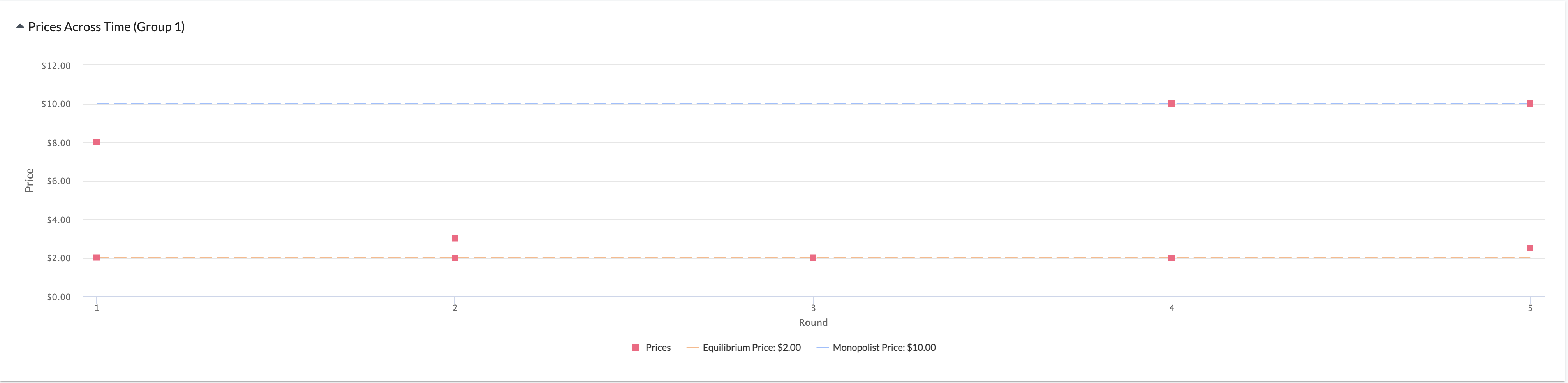
Task: Select the $2.50 price point in round 5
Action: 1530,248
